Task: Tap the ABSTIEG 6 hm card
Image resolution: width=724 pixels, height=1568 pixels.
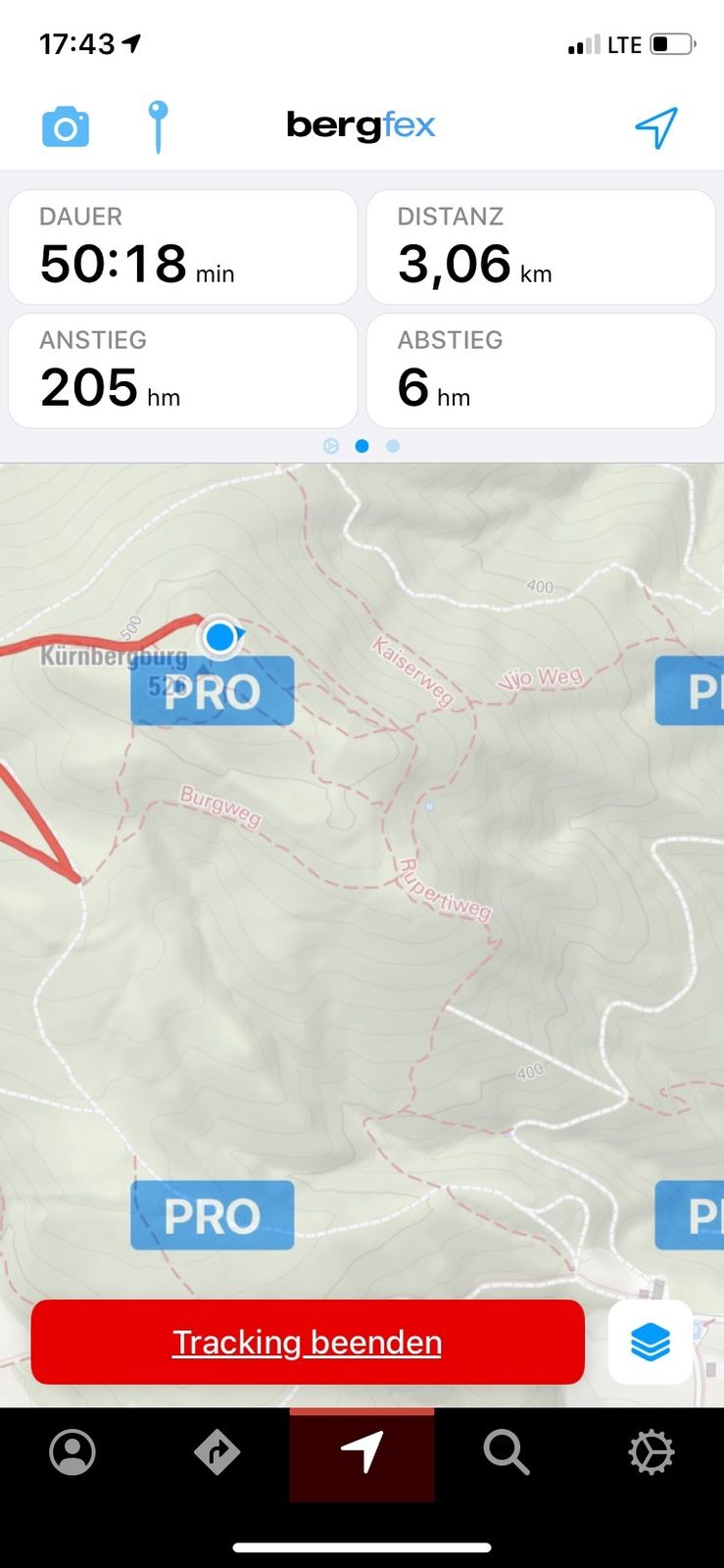Action: pyautogui.click(x=541, y=370)
